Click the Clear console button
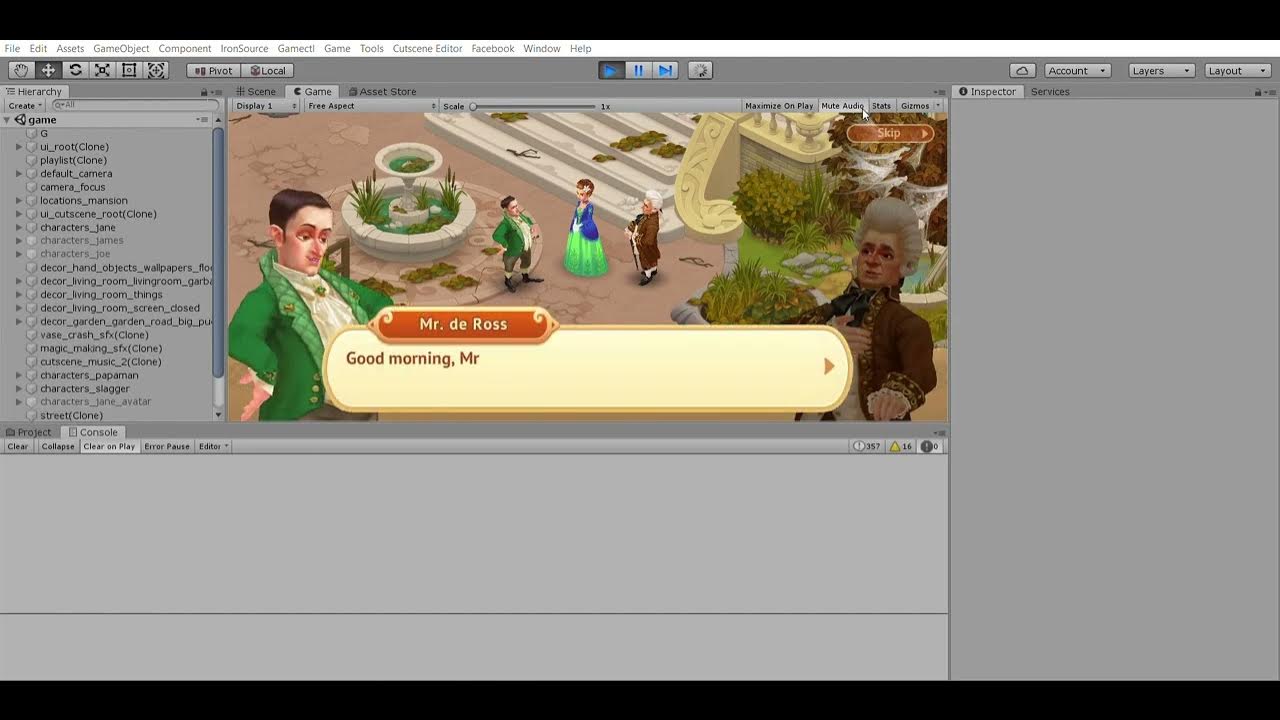Image resolution: width=1280 pixels, height=720 pixels. tap(18, 446)
